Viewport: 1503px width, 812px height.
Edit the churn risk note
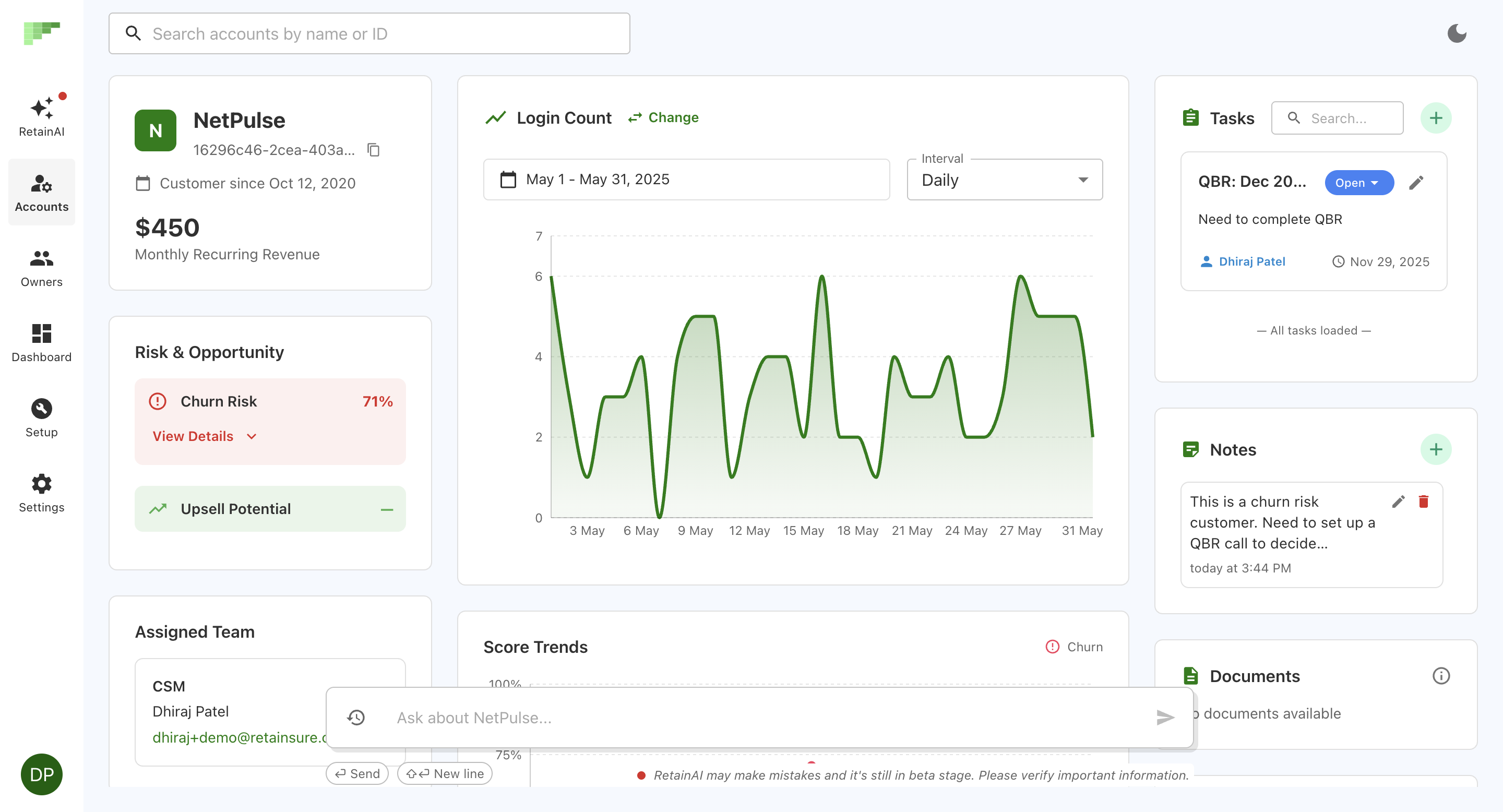click(x=1398, y=501)
